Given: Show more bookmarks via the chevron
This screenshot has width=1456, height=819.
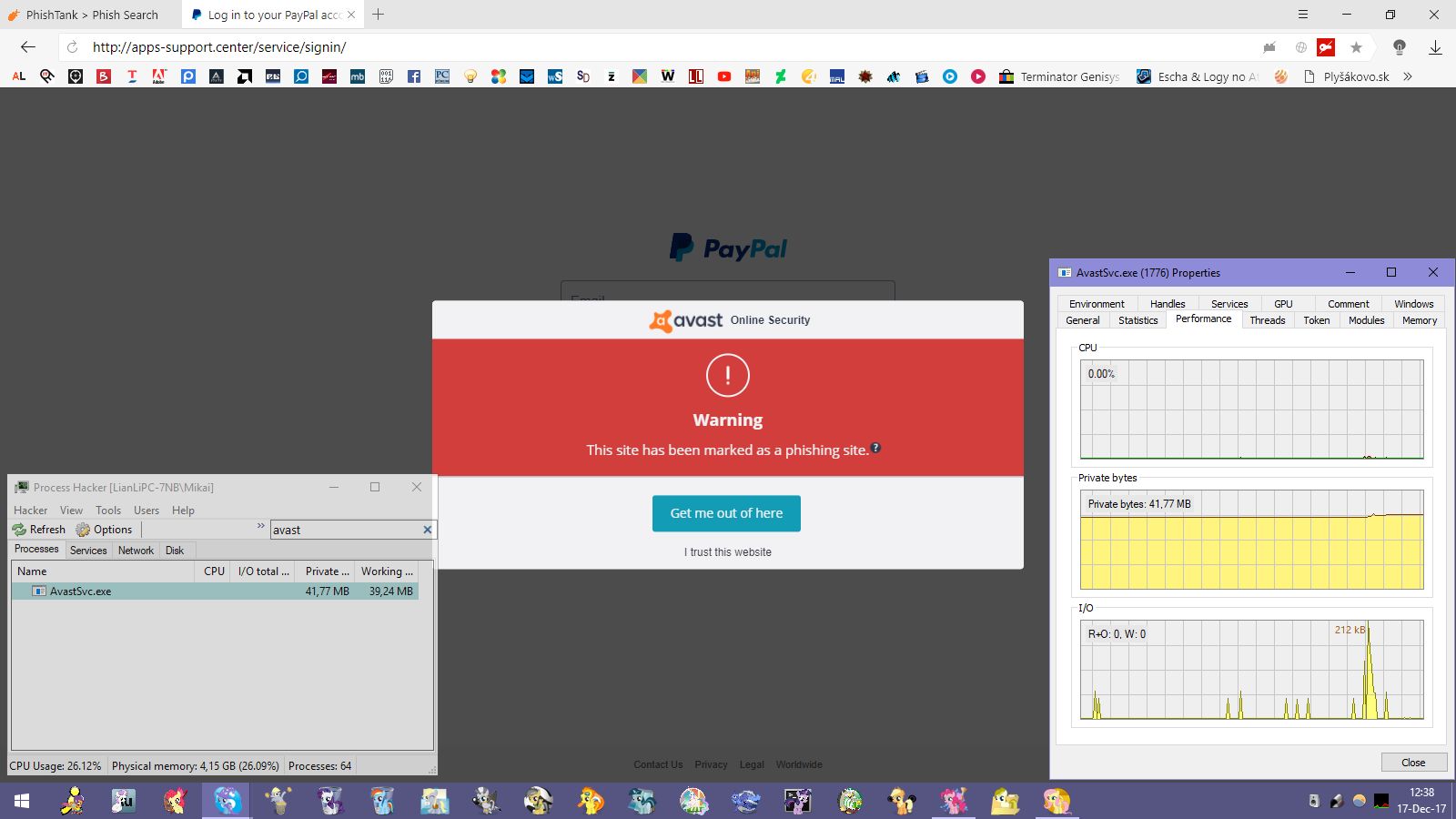Looking at the screenshot, I should coord(1408,76).
